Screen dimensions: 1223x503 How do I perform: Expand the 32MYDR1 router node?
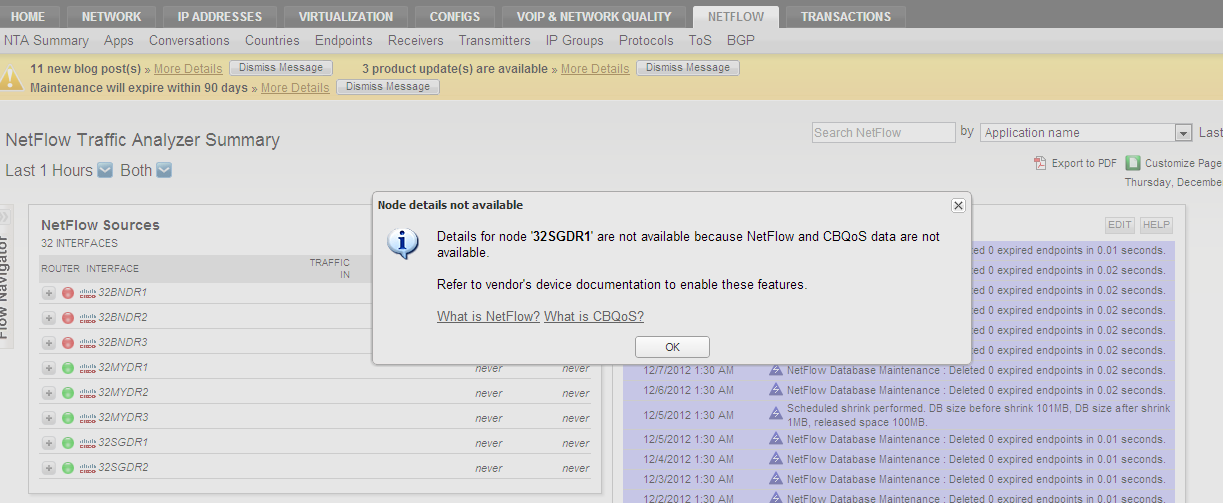49,368
